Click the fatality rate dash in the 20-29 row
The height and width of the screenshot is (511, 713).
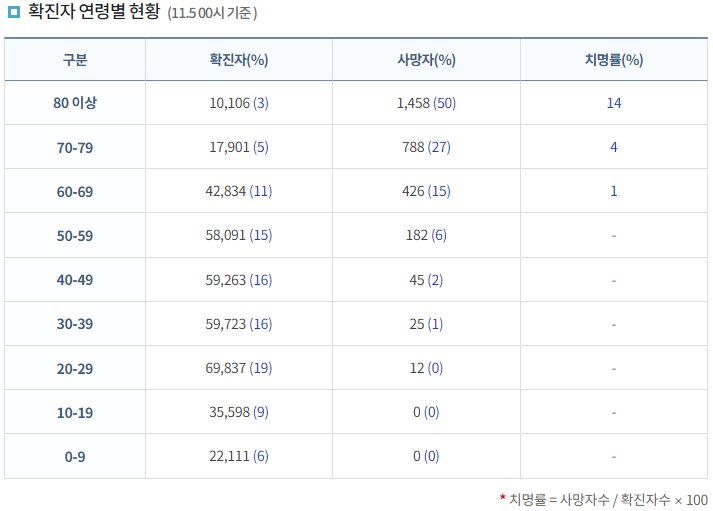point(614,369)
